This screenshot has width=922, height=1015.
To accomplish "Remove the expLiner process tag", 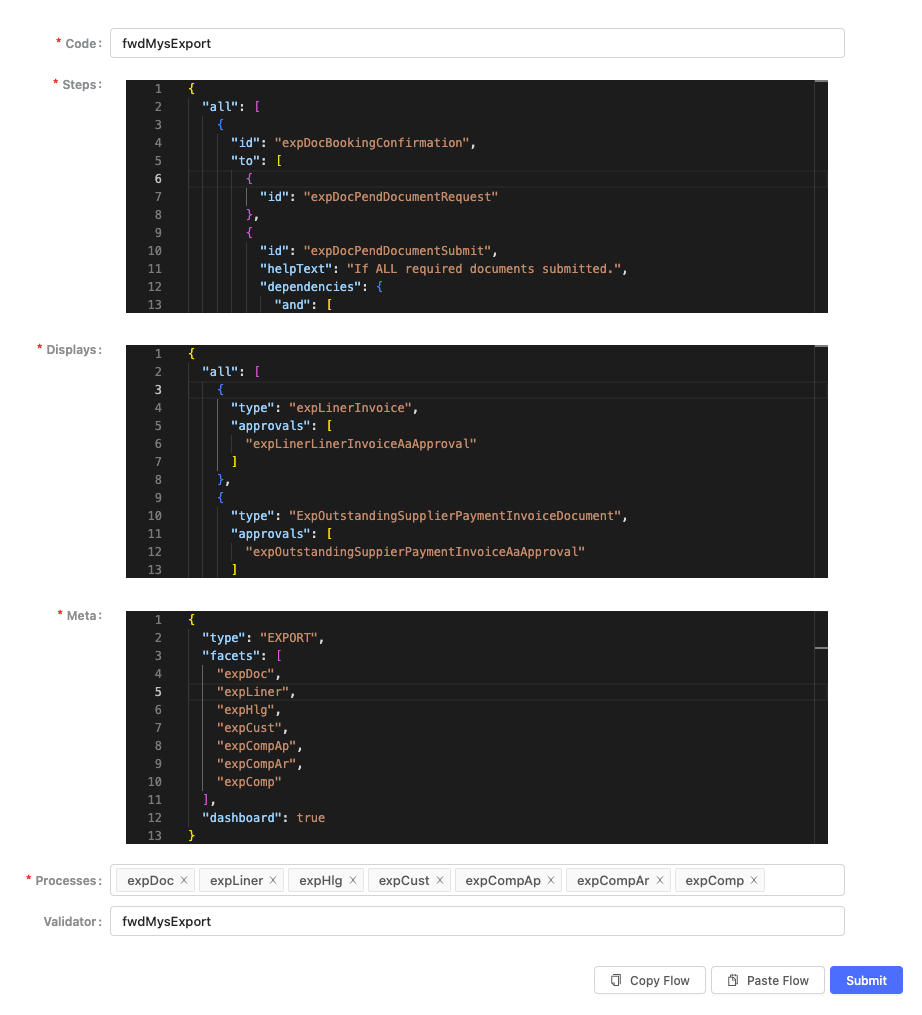I will 273,880.
